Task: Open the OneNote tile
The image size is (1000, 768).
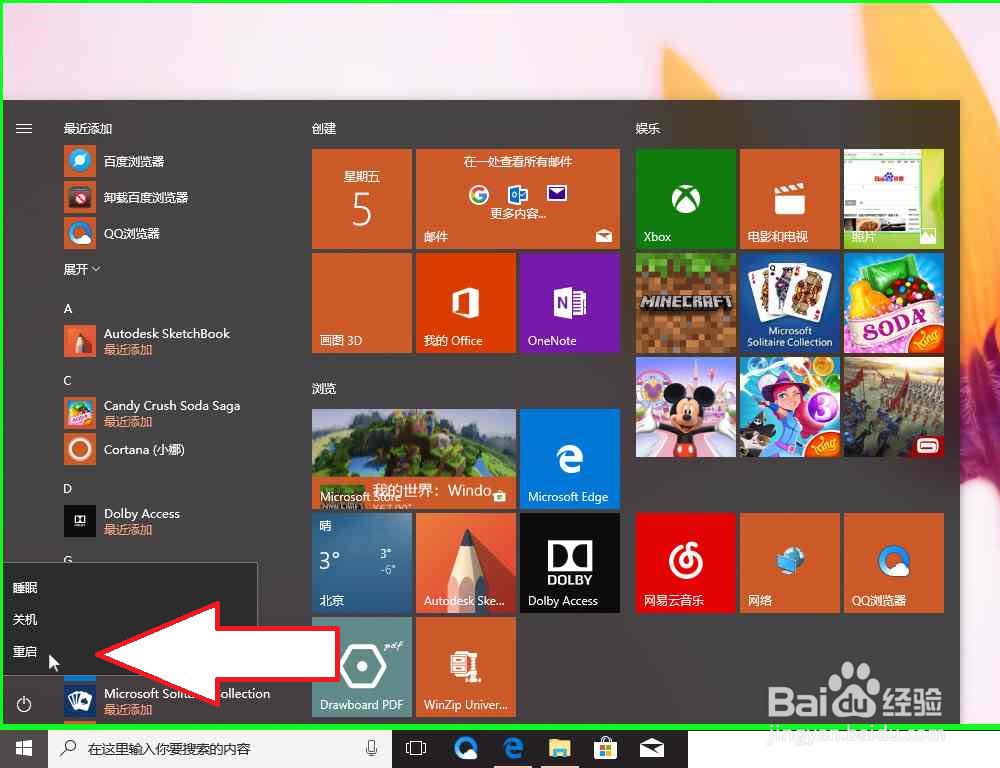Action: (x=569, y=302)
